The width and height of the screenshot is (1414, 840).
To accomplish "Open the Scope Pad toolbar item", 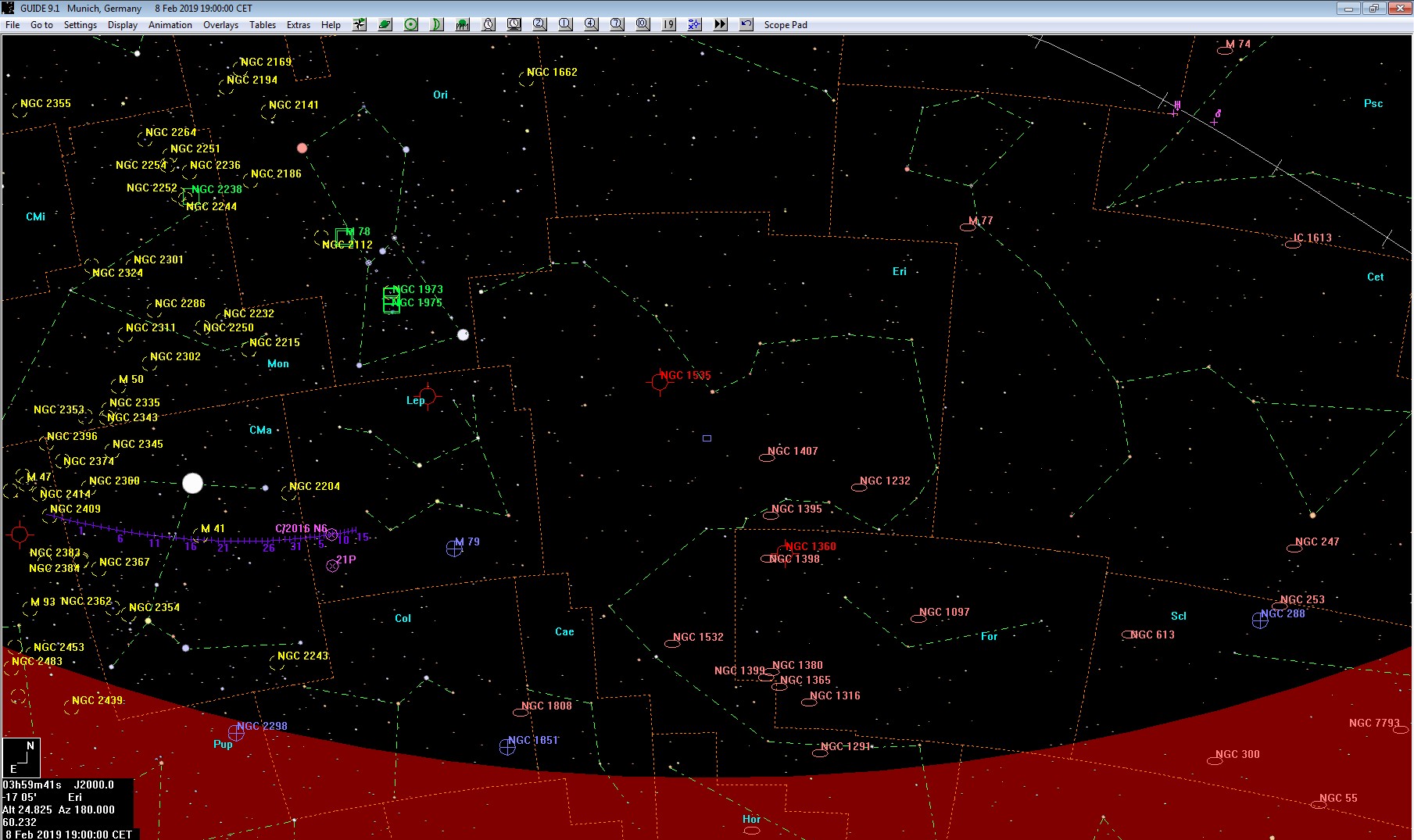I will pos(786,25).
